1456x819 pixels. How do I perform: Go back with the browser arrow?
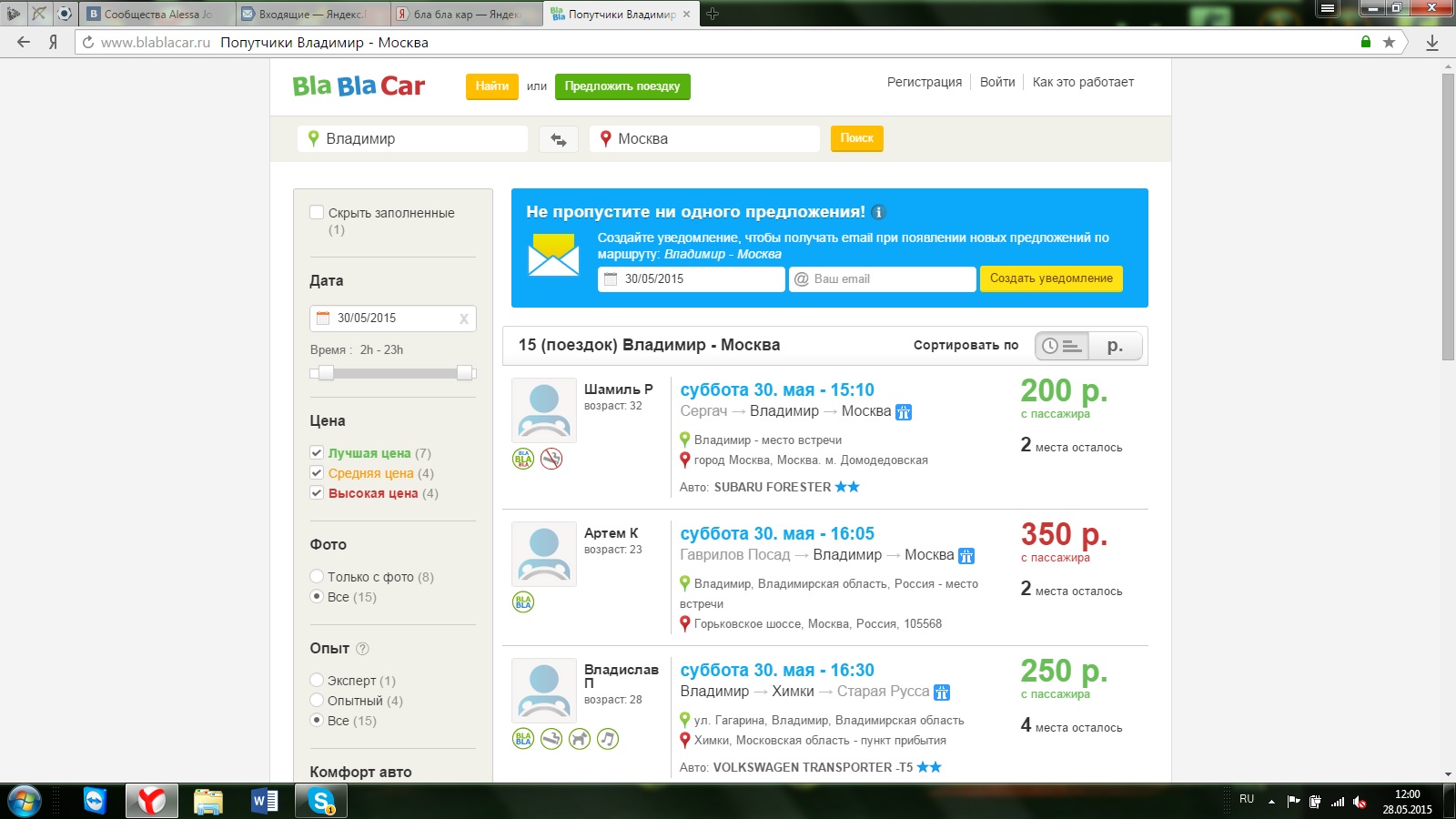[24, 42]
